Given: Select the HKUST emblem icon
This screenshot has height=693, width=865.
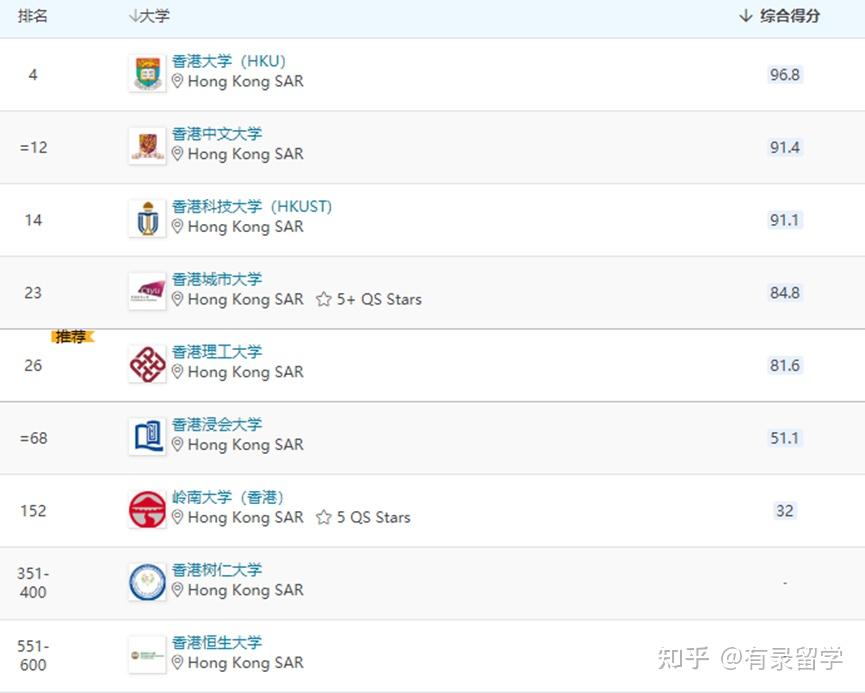Looking at the screenshot, I should (x=147, y=217).
